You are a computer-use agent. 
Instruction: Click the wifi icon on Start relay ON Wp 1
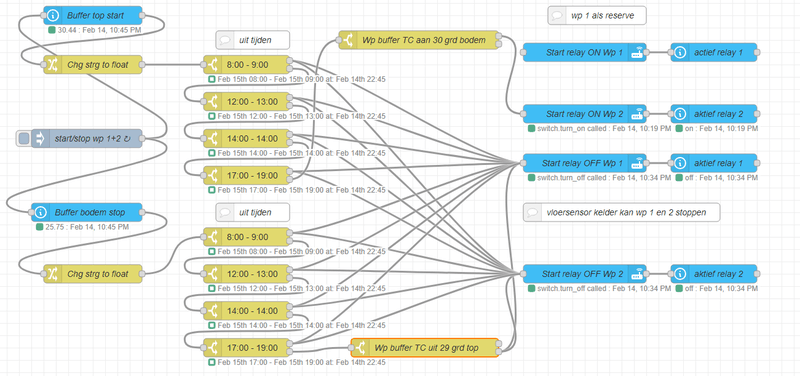pyautogui.click(x=637, y=52)
